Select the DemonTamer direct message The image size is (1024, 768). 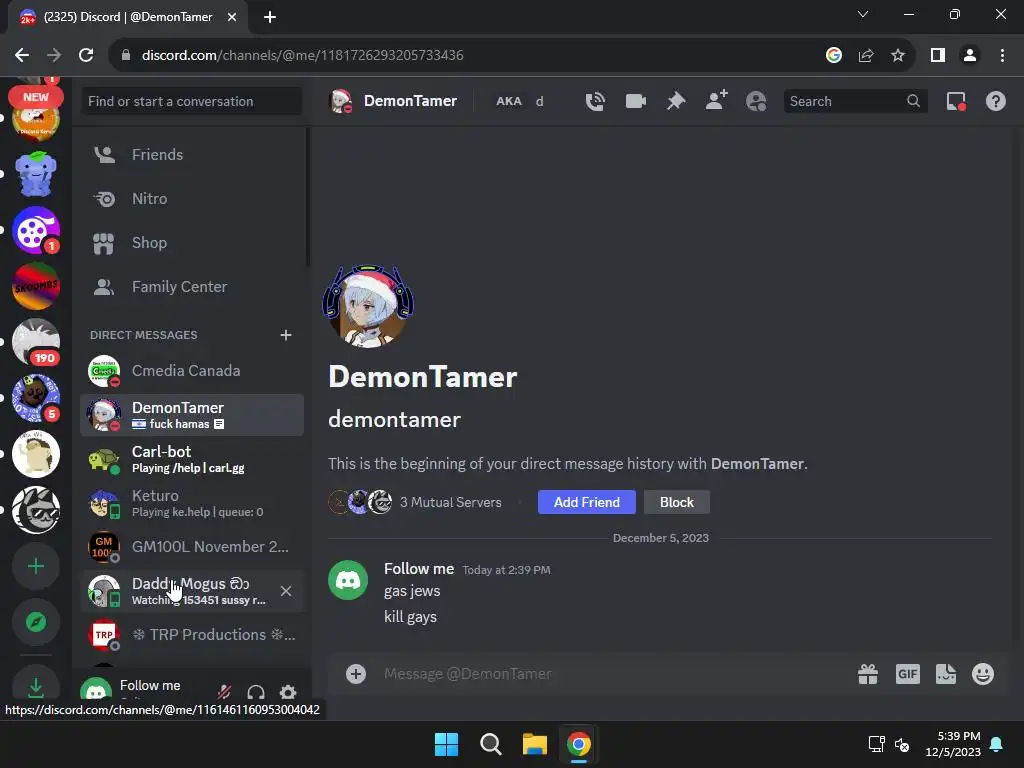click(x=192, y=415)
